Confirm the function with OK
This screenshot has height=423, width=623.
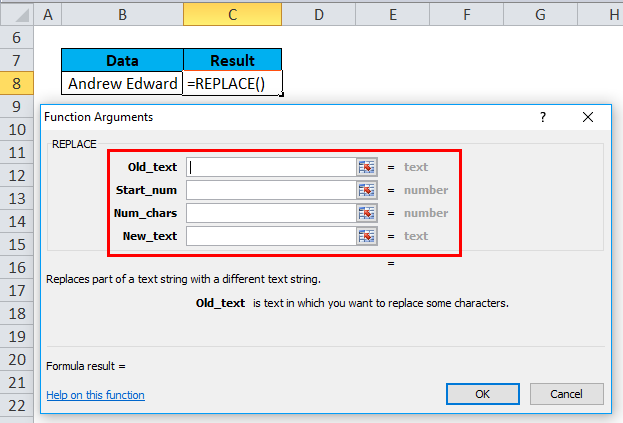click(483, 394)
